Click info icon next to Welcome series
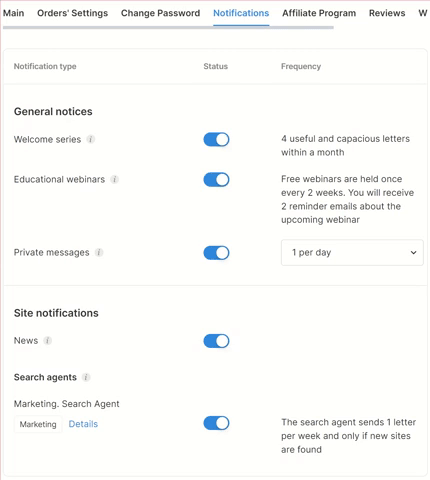 click(91, 139)
